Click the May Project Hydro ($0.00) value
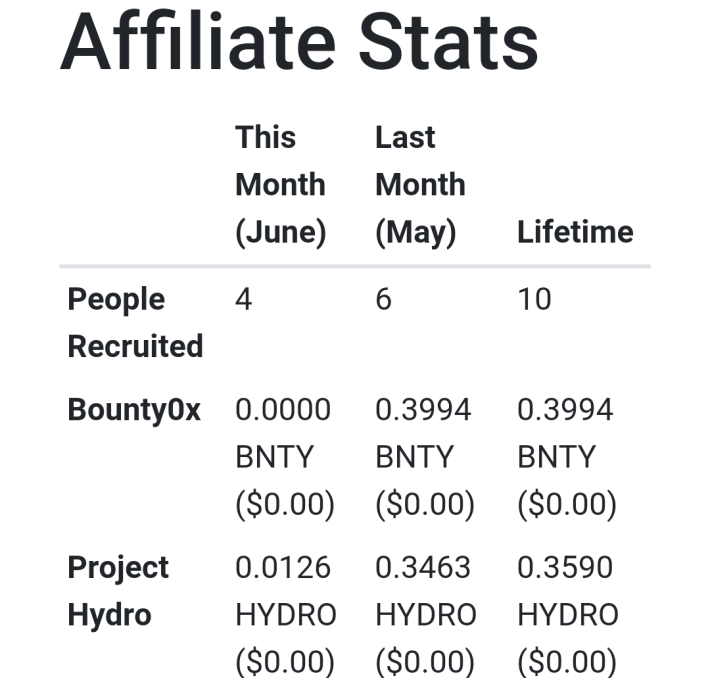Viewport: 710px width, 678px height. point(425,661)
